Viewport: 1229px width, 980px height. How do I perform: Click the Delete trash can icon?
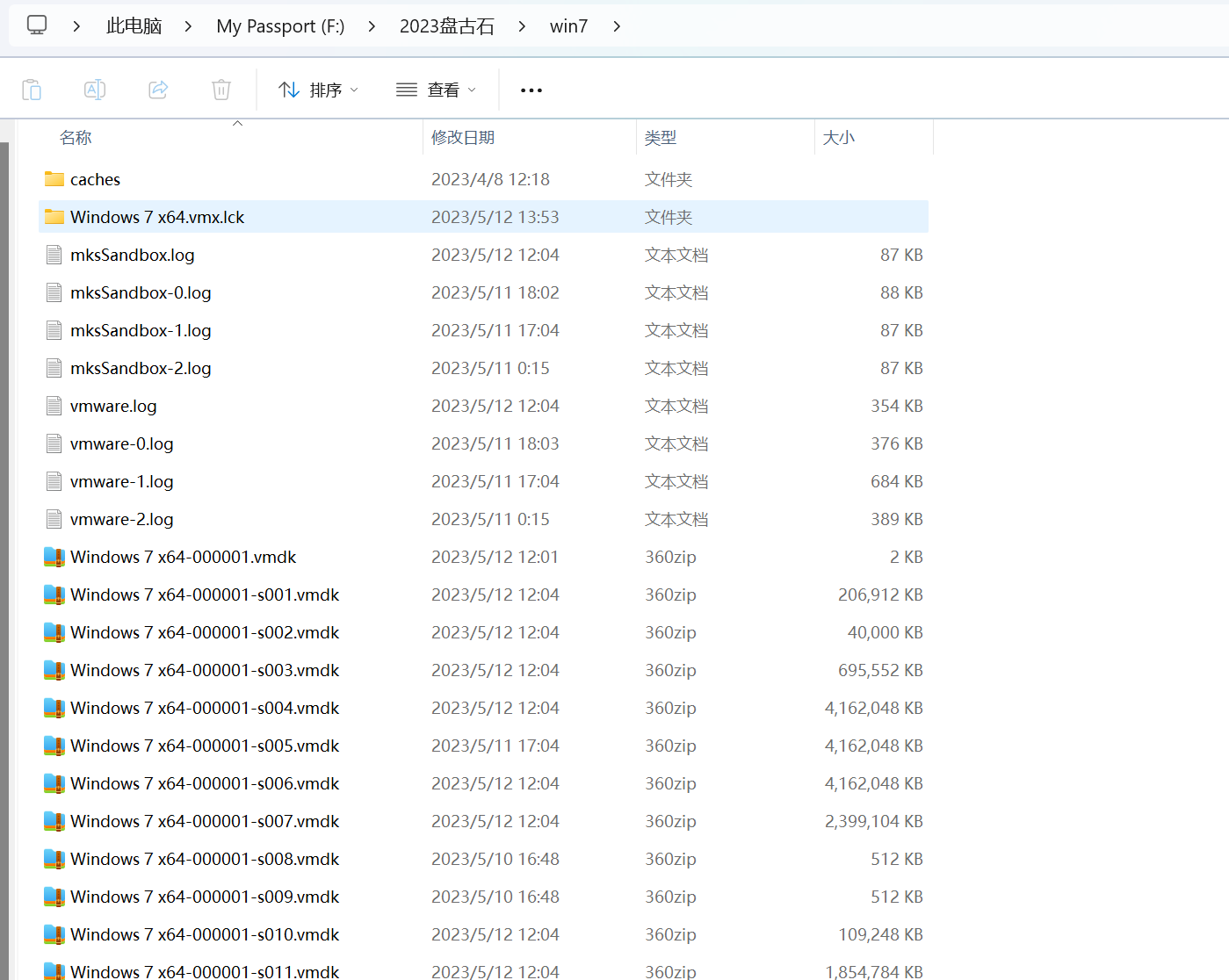tap(221, 90)
